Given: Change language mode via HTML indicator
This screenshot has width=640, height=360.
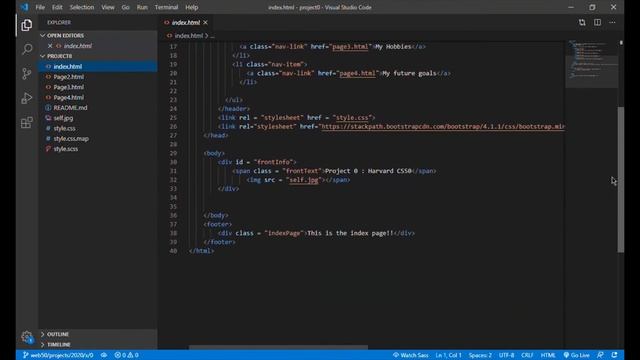Looking at the screenshot, I should pyautogui.click(x=548, y=355).
